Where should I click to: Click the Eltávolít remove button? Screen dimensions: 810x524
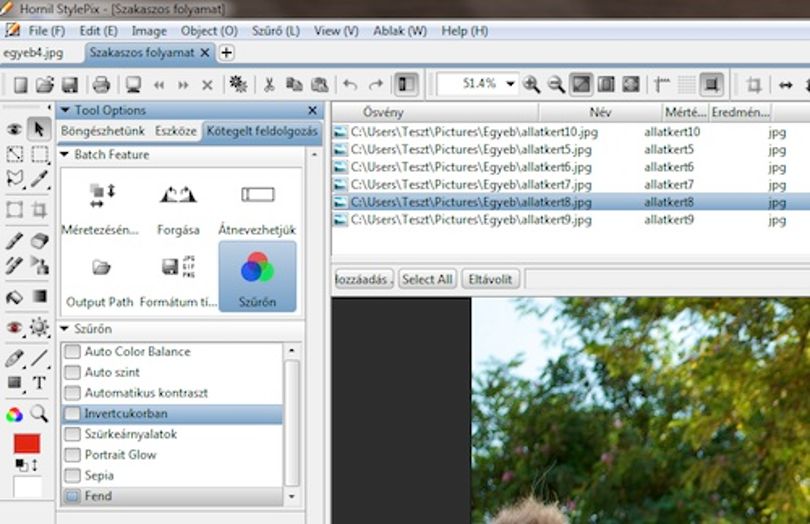pyautogui.click(x=490, y=280)
